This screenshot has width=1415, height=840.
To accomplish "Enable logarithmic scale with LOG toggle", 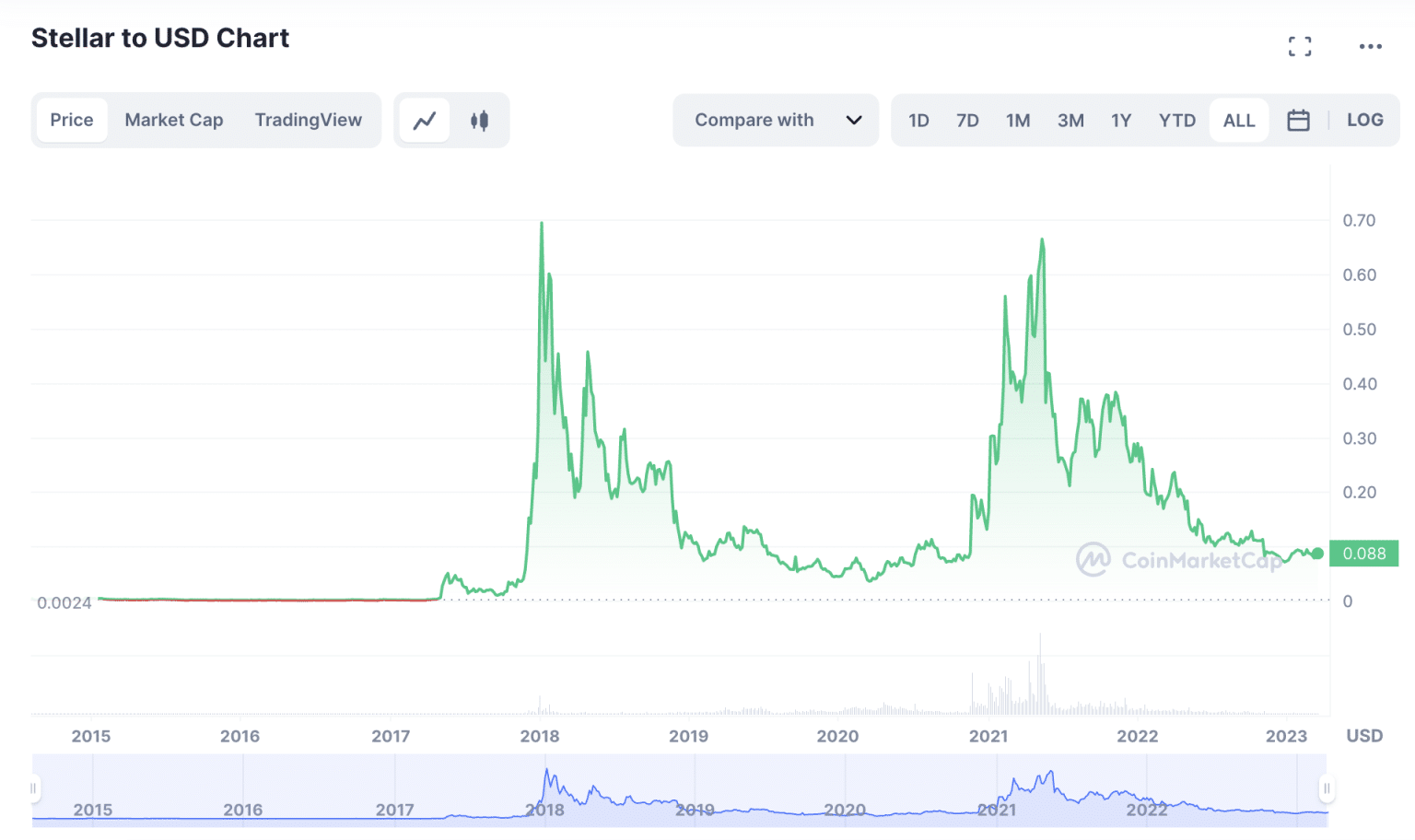I will coord(1364,120).
